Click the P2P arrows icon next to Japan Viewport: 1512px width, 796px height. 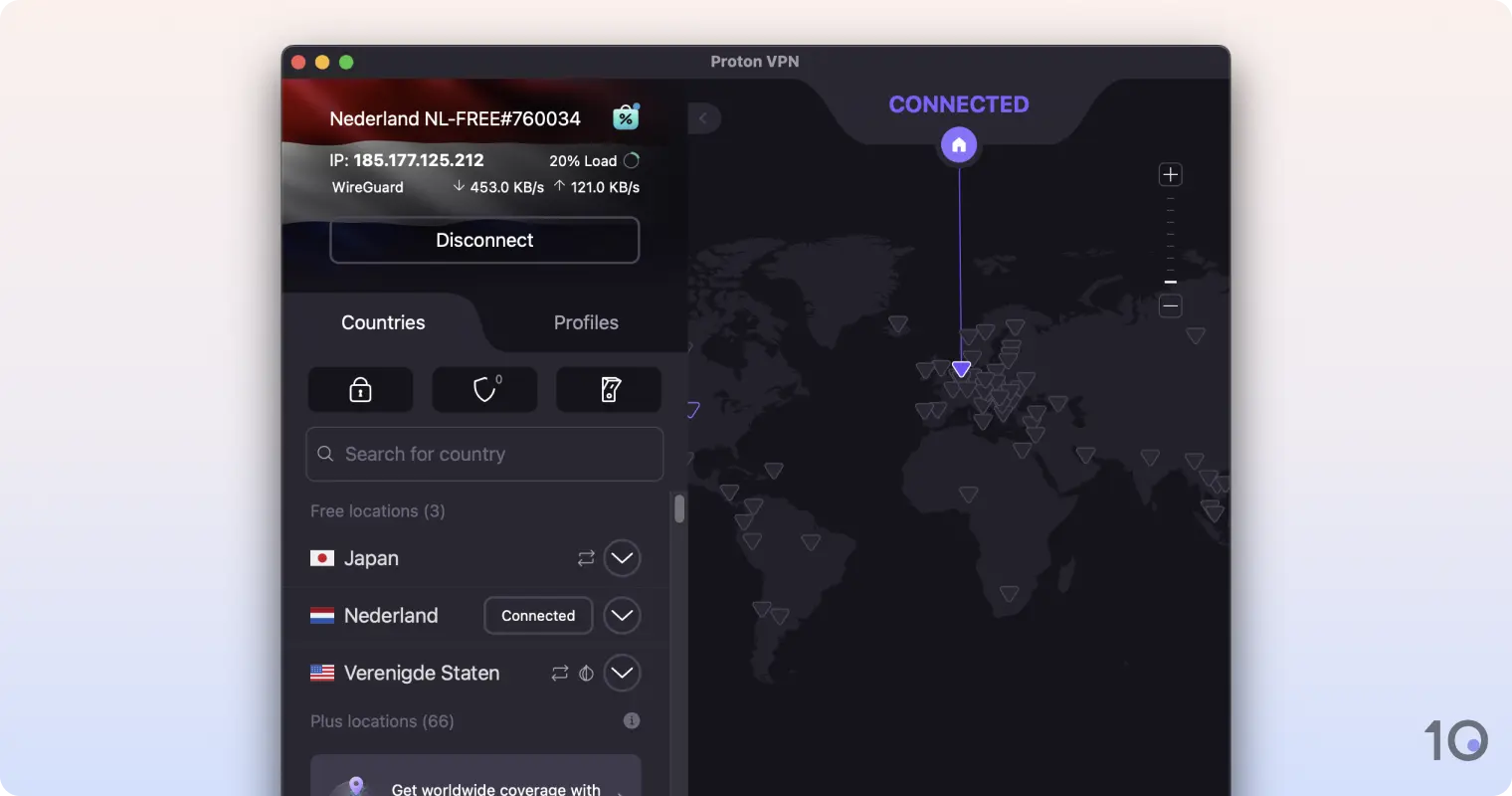click(x=586, y=558)
